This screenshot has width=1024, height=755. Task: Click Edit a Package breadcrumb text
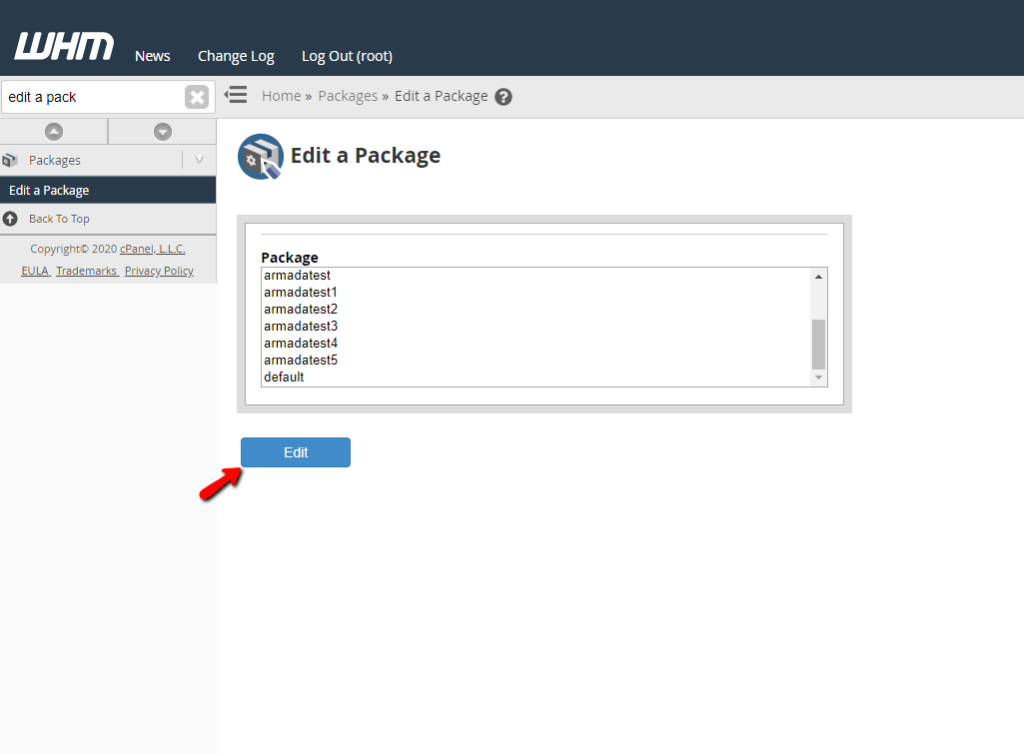(x=441, y=96)
